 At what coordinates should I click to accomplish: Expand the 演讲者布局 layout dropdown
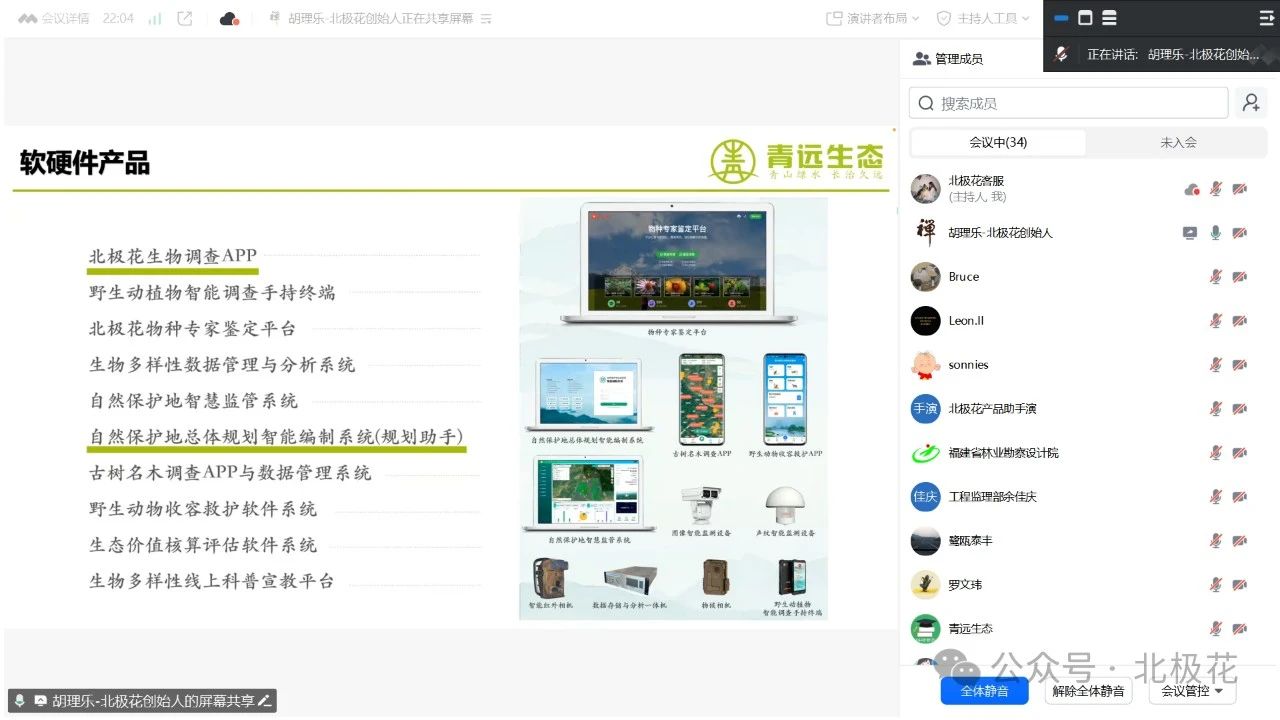pyautogui.click(x=875, y=18)
